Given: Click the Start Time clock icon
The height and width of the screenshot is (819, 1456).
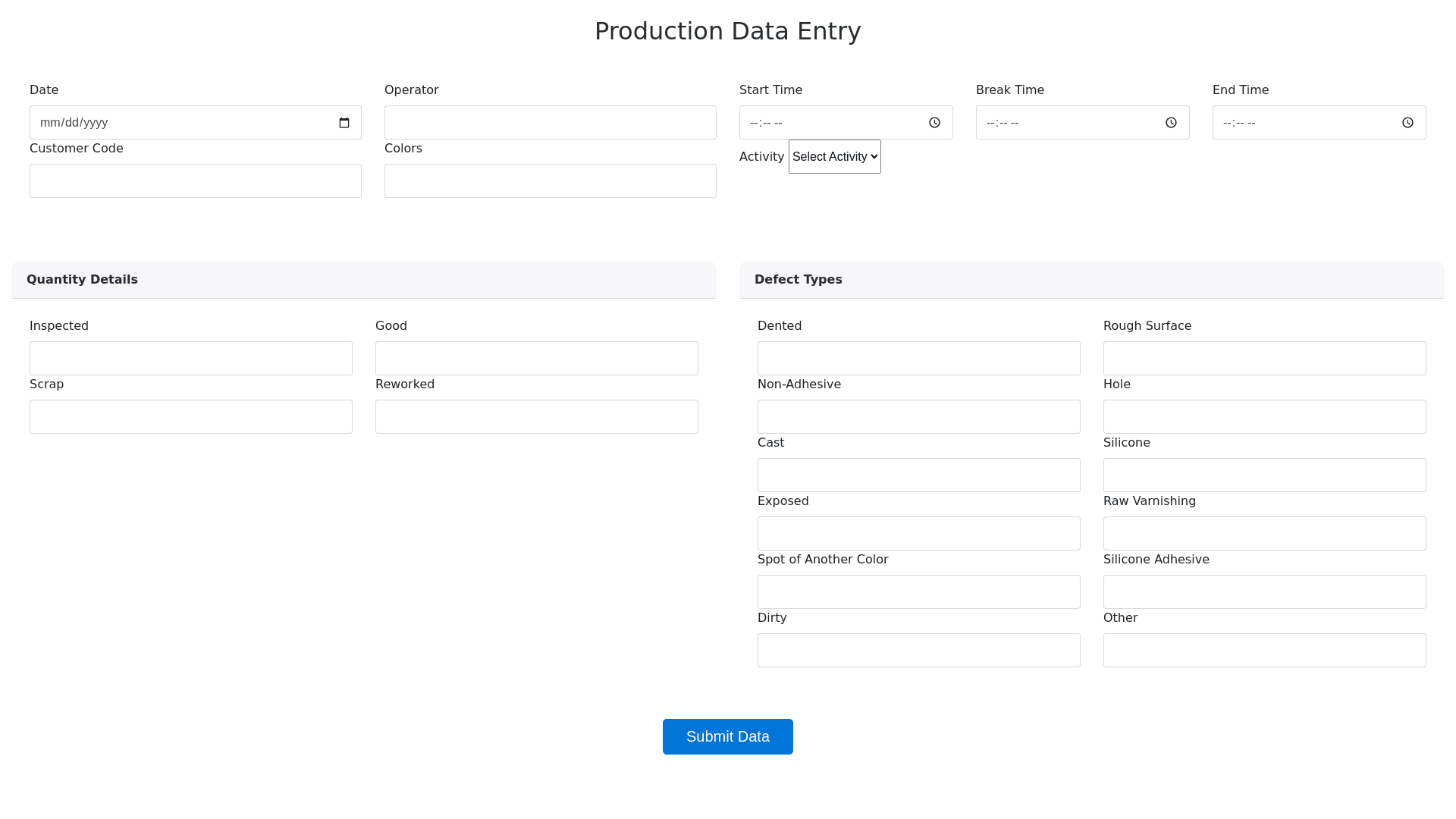Looking at the screenshot, I should (934, 123).
